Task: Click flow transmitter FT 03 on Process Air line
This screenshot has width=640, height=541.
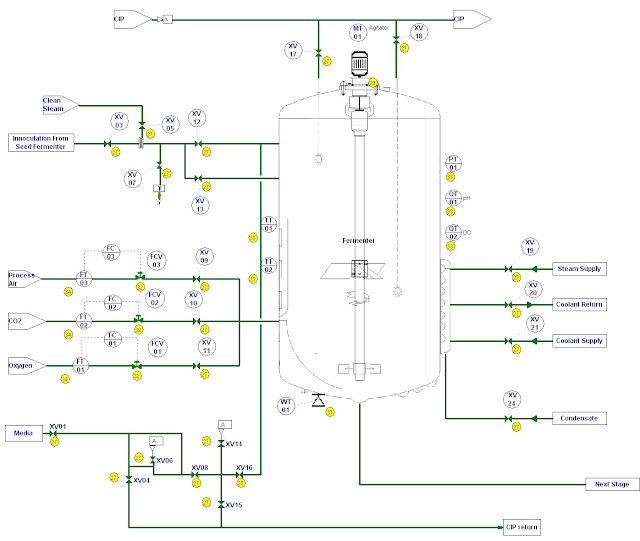Action: coord(84,279)
